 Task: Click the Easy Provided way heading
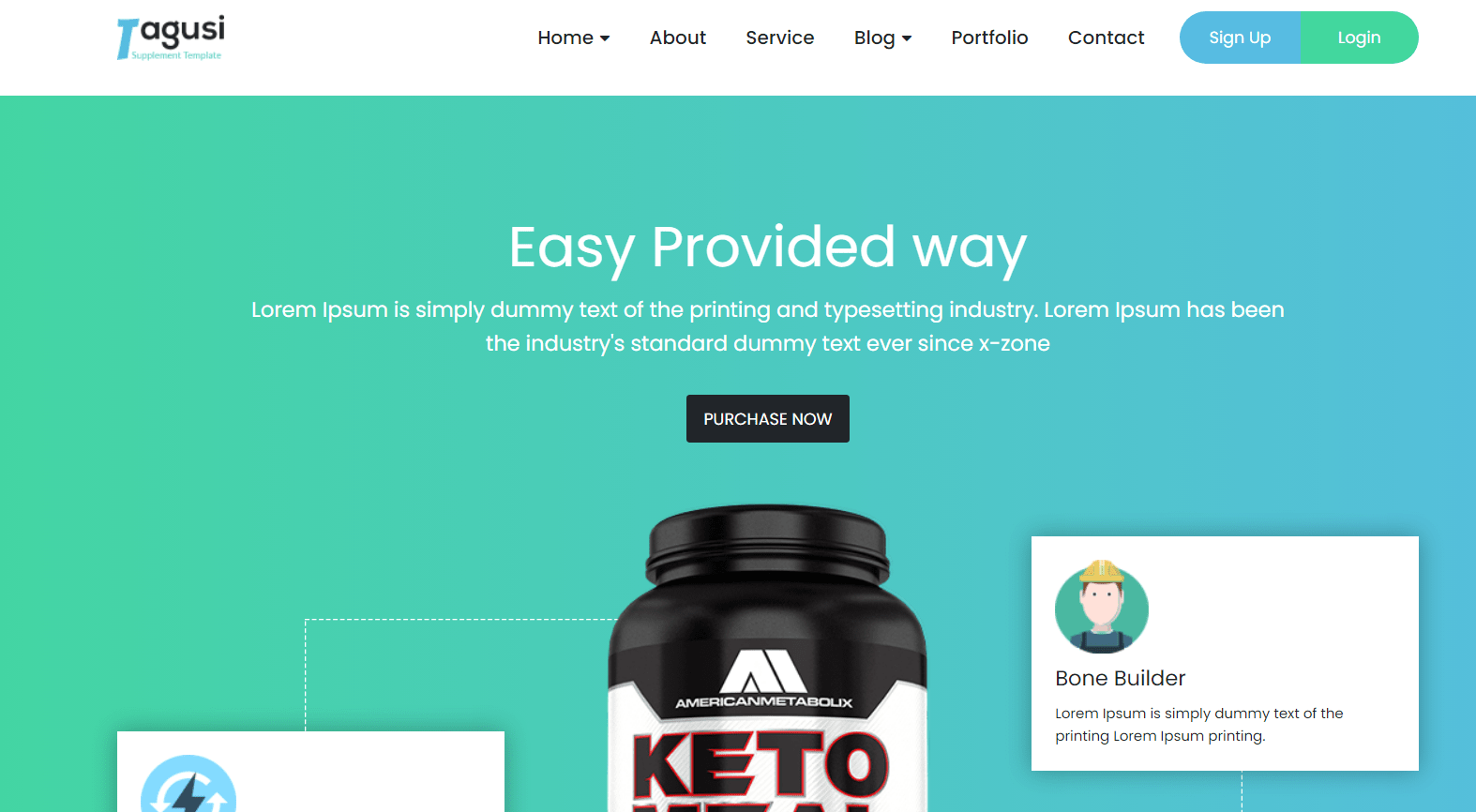coord(768,248)
